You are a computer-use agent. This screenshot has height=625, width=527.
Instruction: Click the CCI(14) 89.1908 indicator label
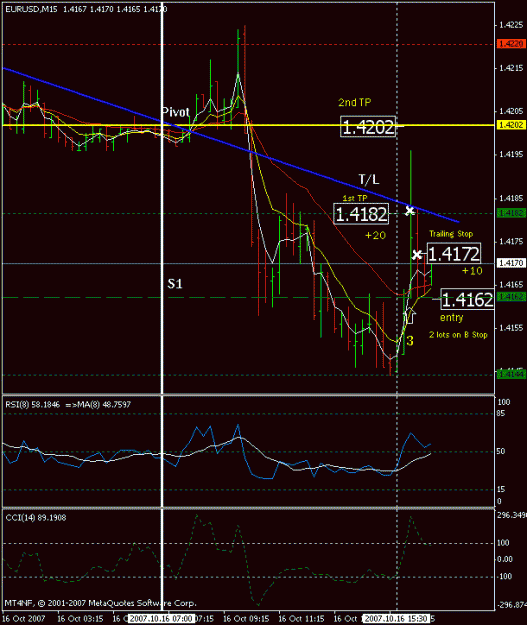coord(36,518)
